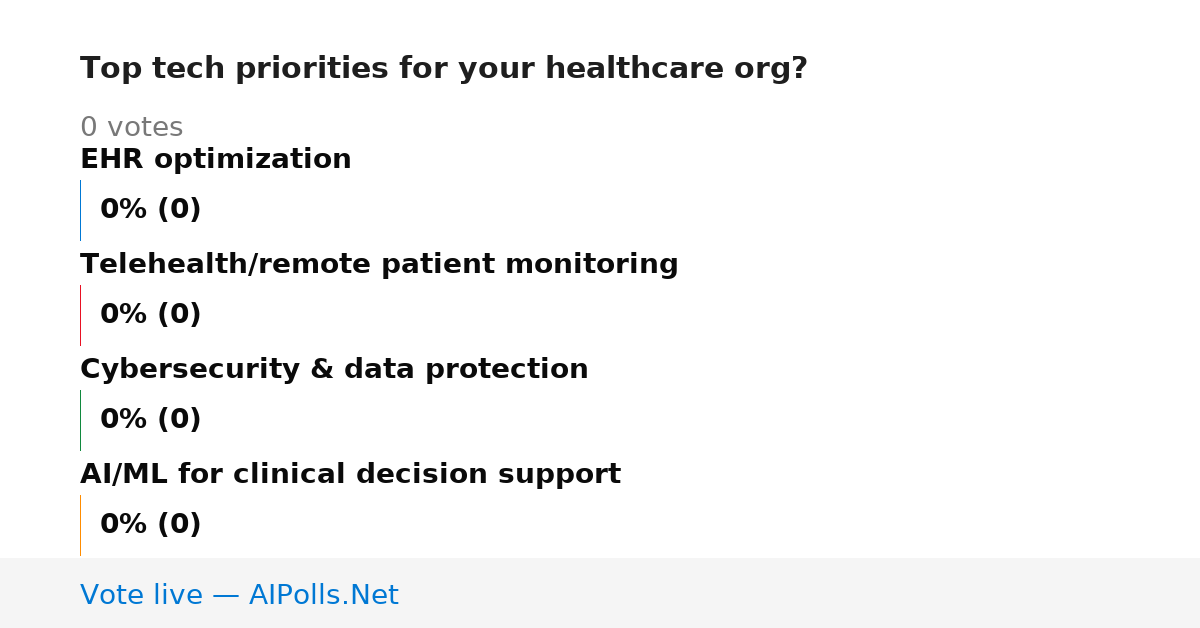
Task: Click the Cybersecurity option's 0% (0) result
Action: [x=151, y=420]
